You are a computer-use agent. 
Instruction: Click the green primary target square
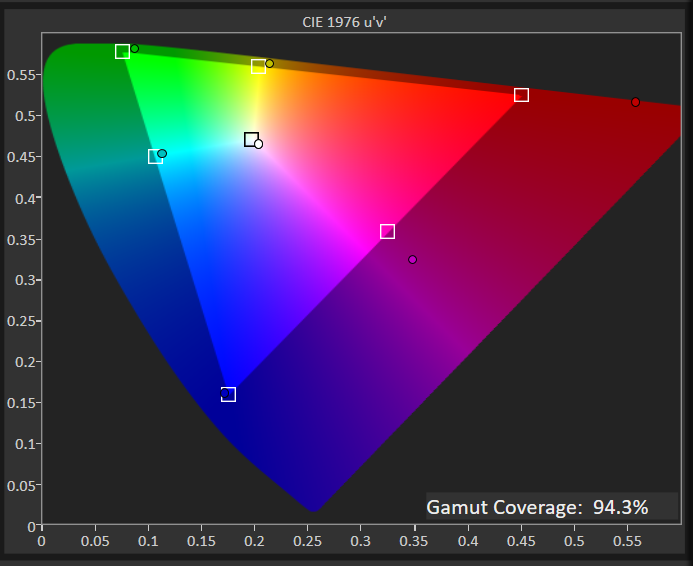tap(122, 51)
